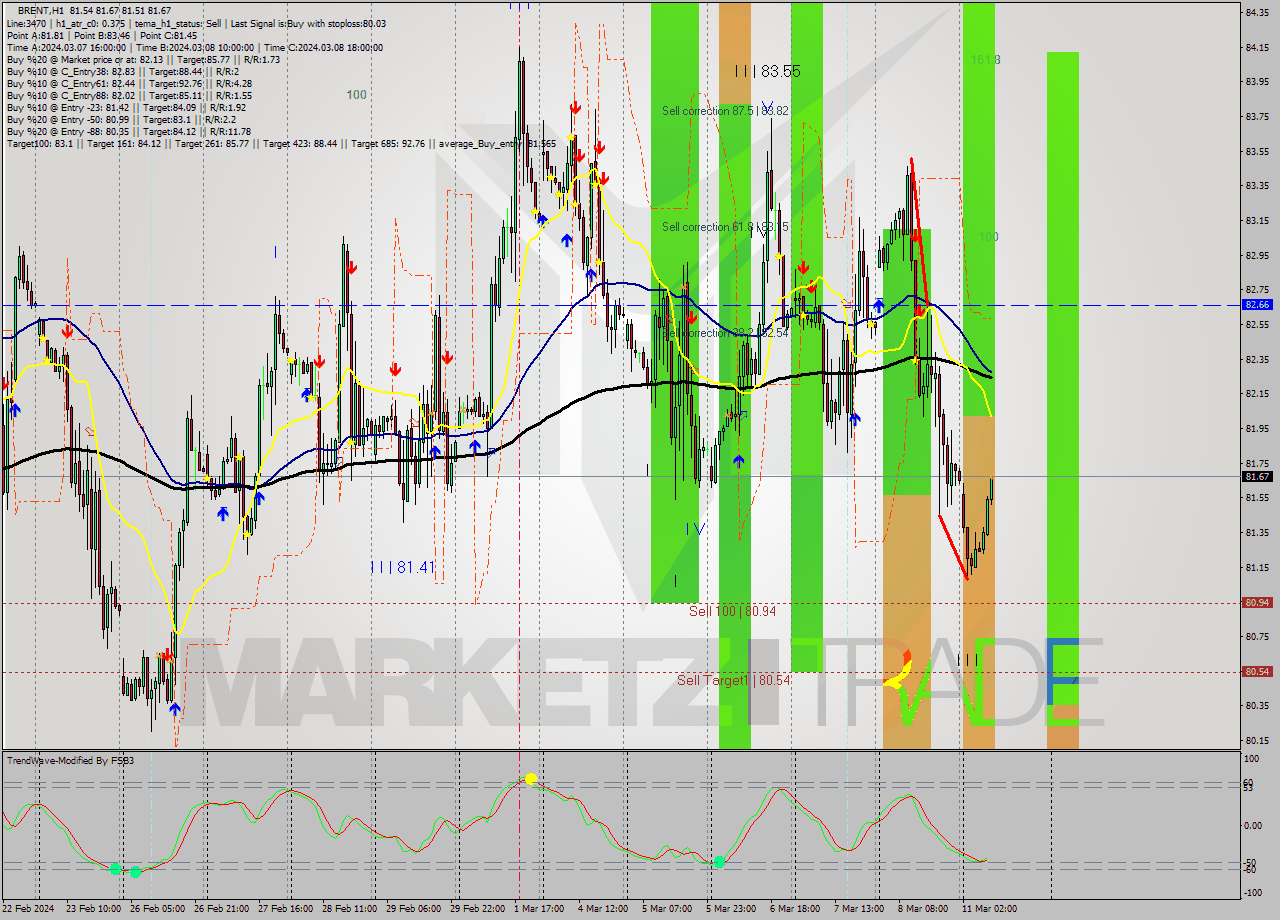This screenshot has height=920, width=1280.
Task: Select the 'Sell 100 | 80.94' level label
Action: point(732,610)
